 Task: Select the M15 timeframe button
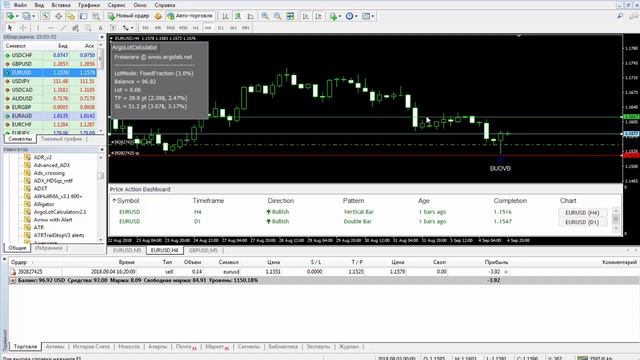171,28
